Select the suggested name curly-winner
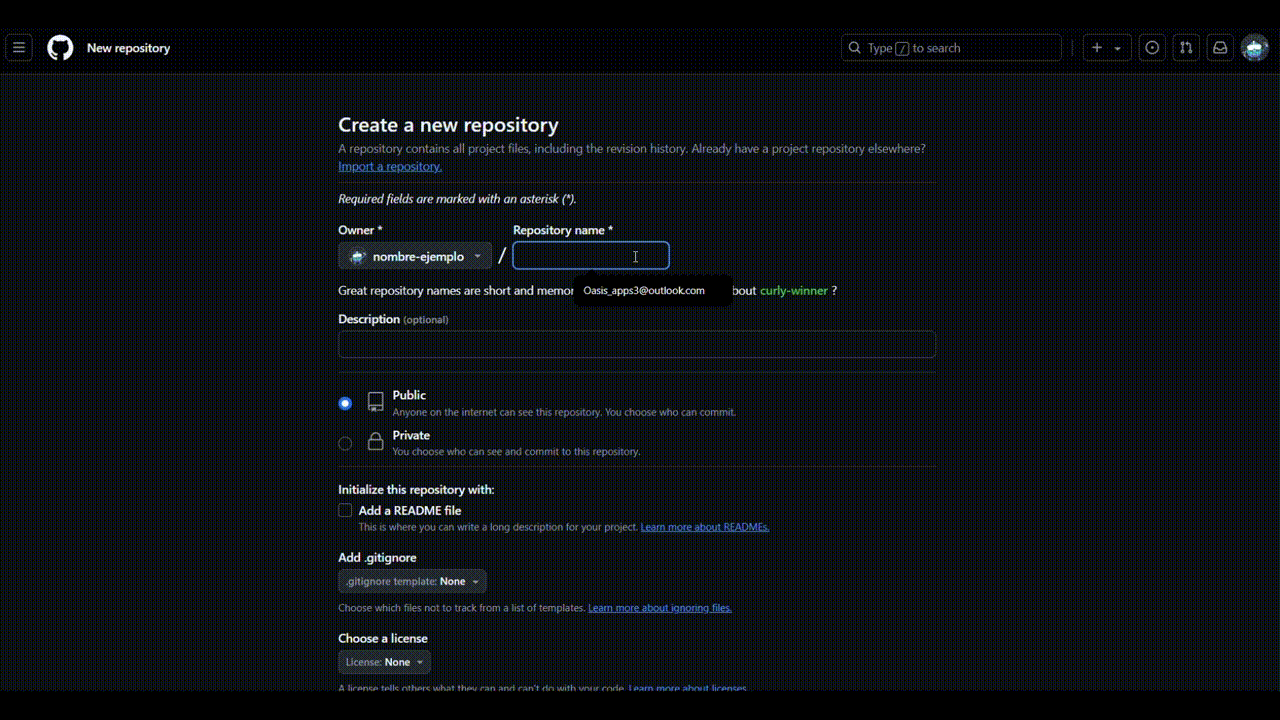1280x720 pixels. pyautogui.click(x=794, y=290)
